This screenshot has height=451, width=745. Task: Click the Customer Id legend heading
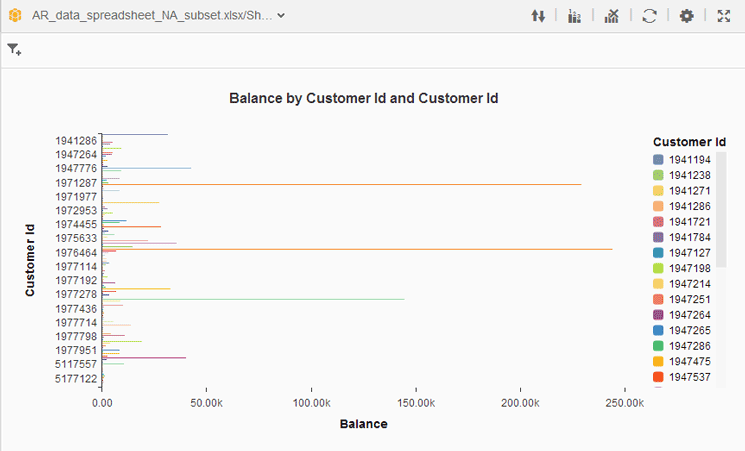pyautogui.click(x=688, y=142)
